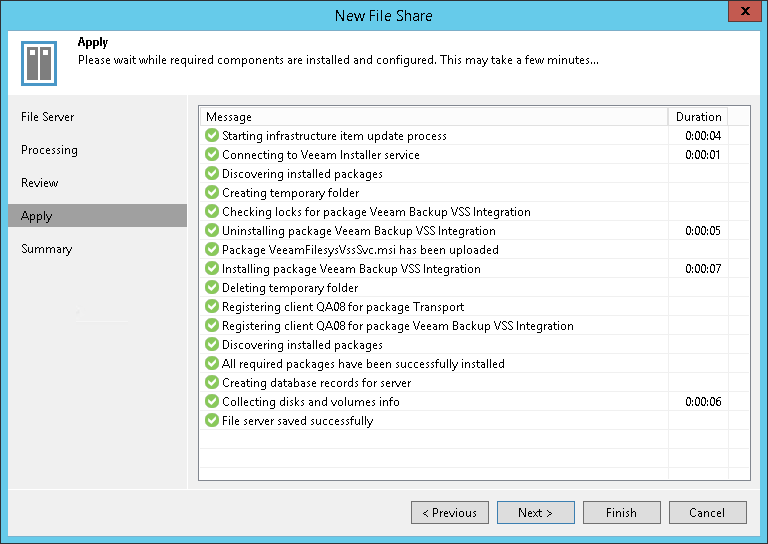
Task: Select the 'Collecting disks and volumes info' row
Action: coord(311,401)
